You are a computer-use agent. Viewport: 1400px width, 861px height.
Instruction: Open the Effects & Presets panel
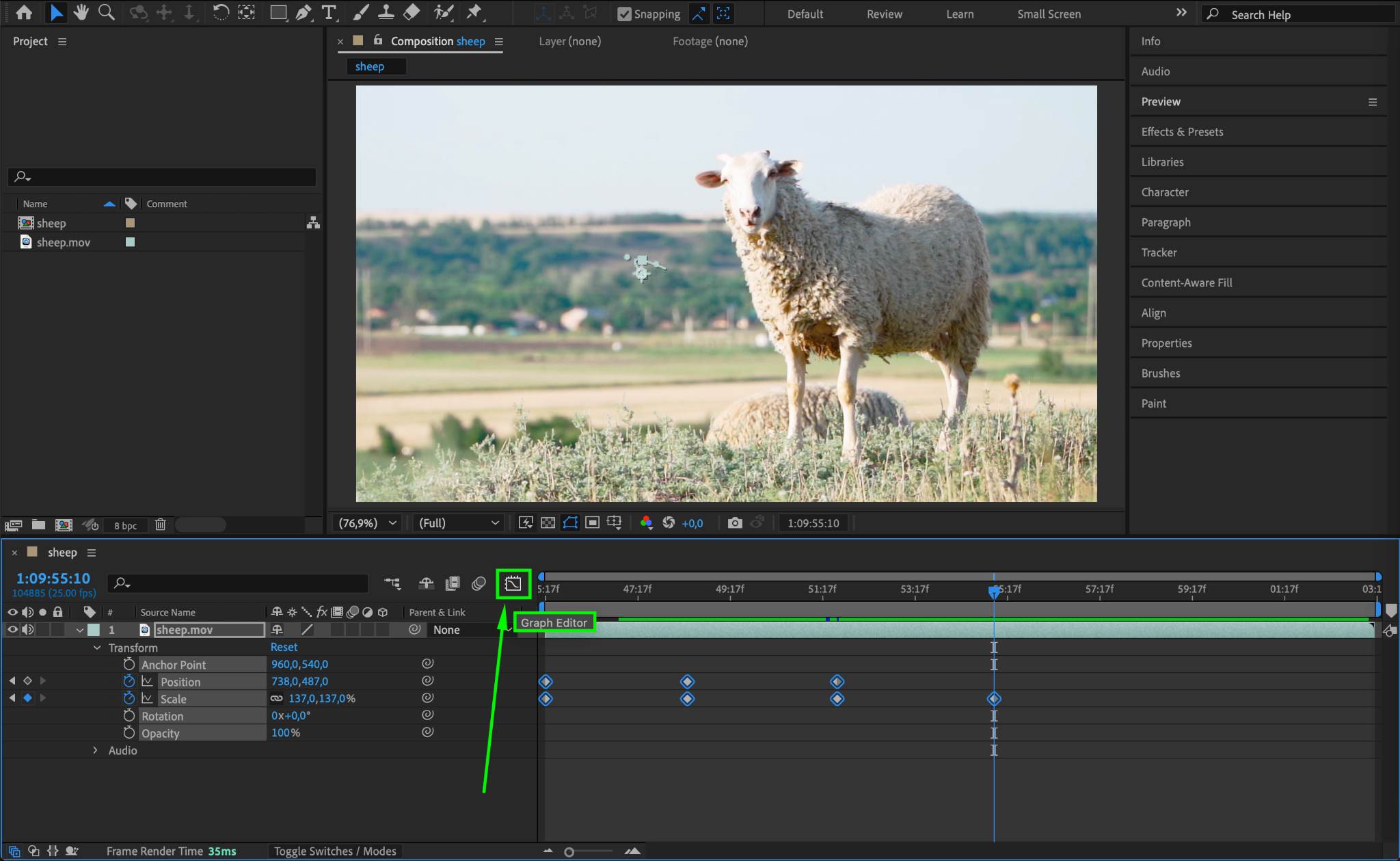coord(1182,132)
